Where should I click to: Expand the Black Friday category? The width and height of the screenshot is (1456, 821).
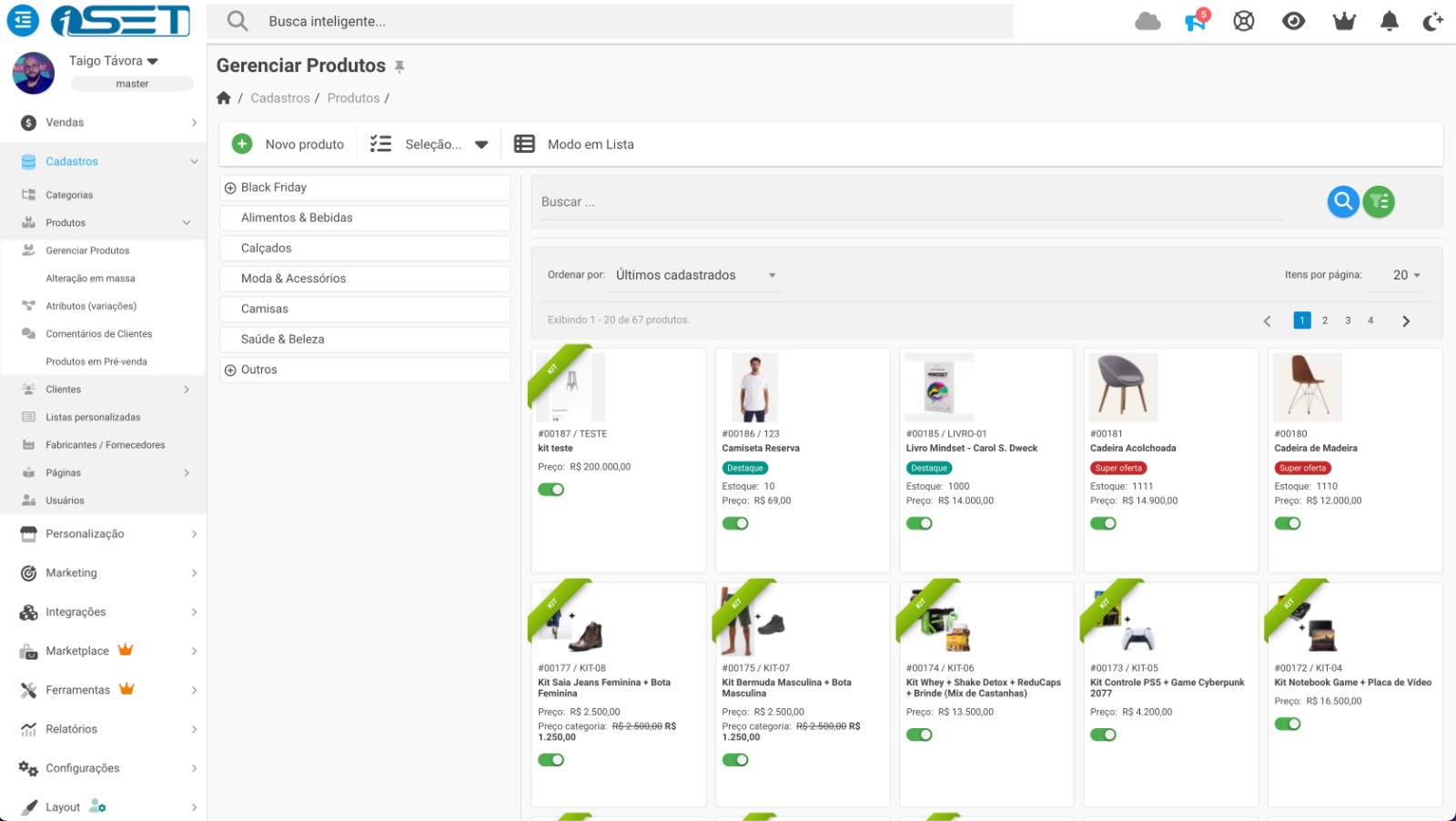coord(230,187)
